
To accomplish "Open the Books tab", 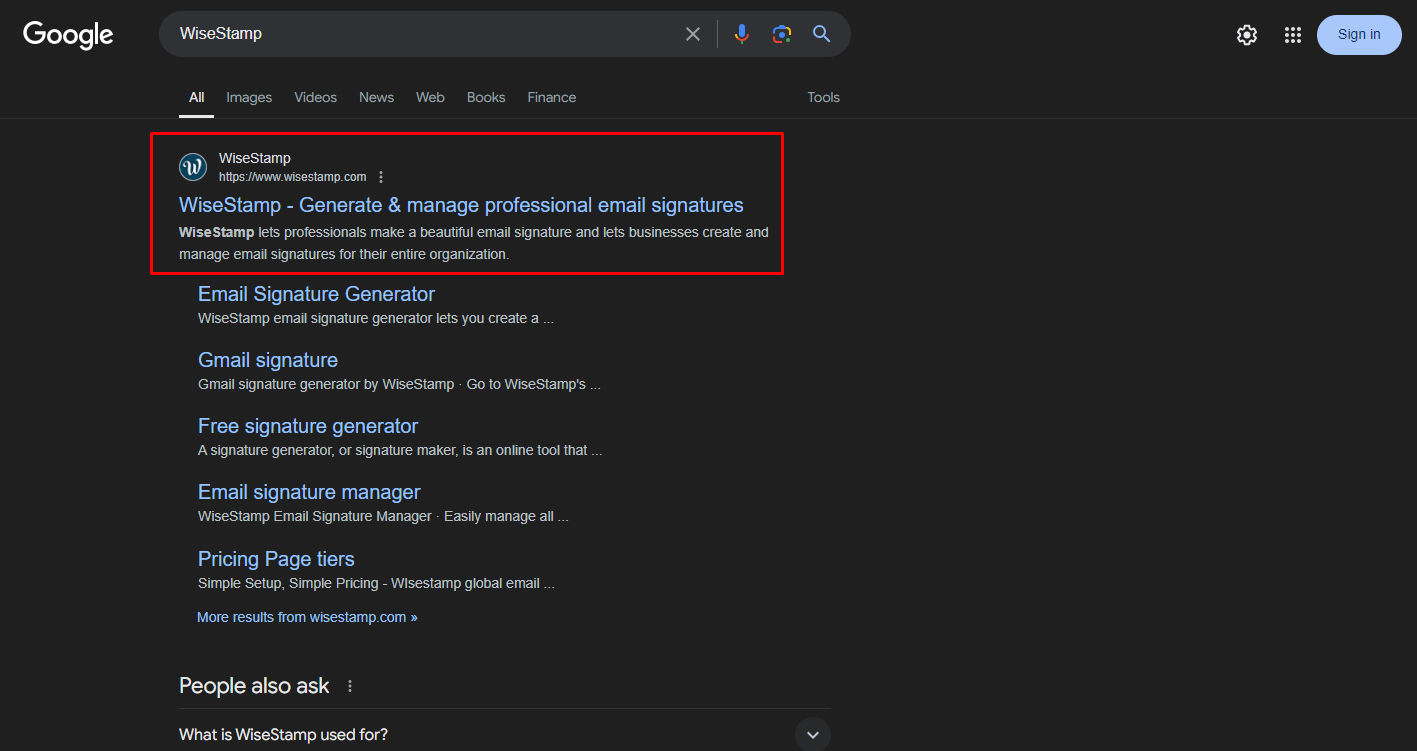I will (x=486, y=97).
